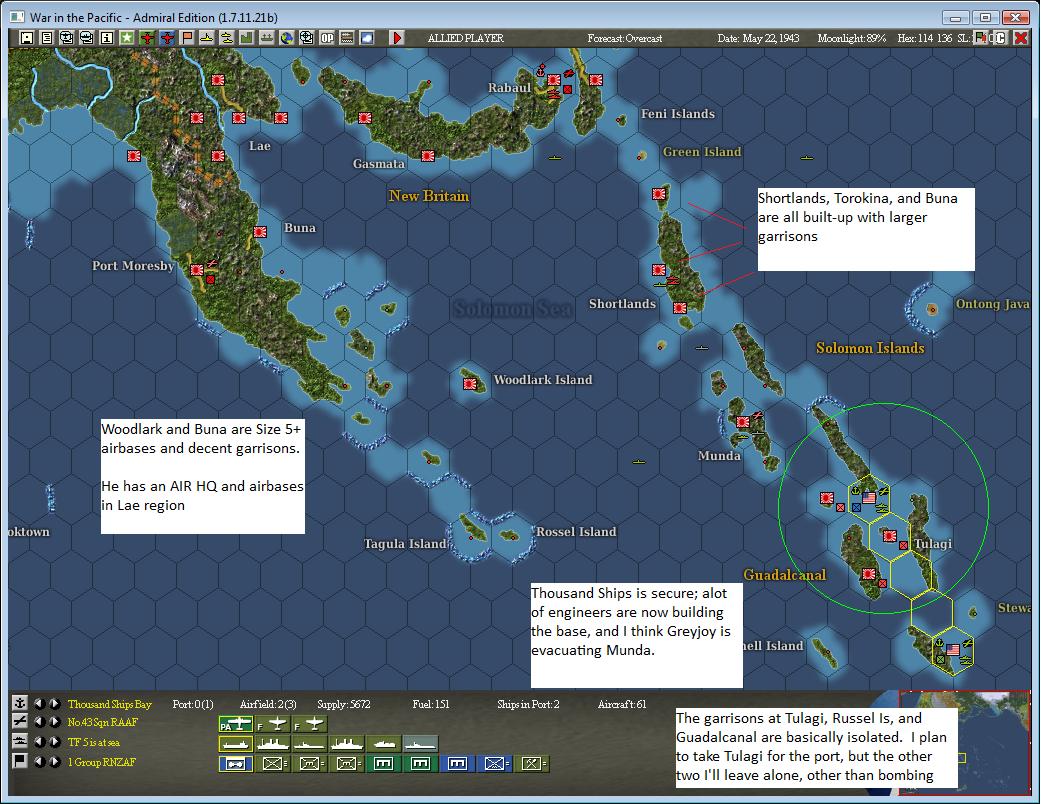Click the information 'i' toolbar icon

[106, 38]
